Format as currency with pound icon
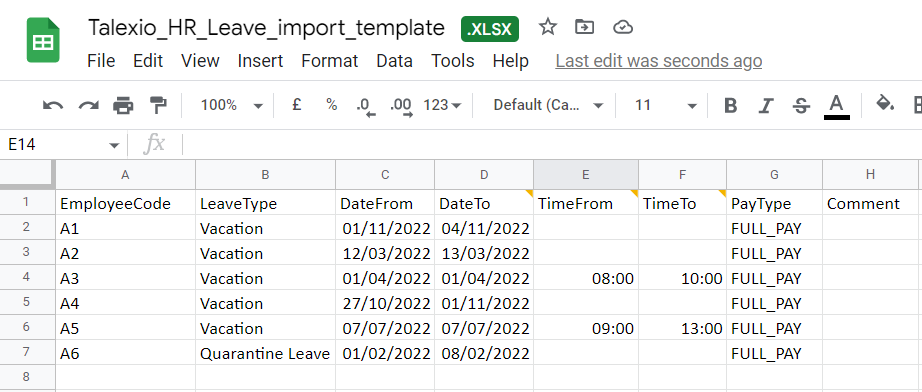The height and width of the screenshot is (392, 922). [x=297, y=105]
